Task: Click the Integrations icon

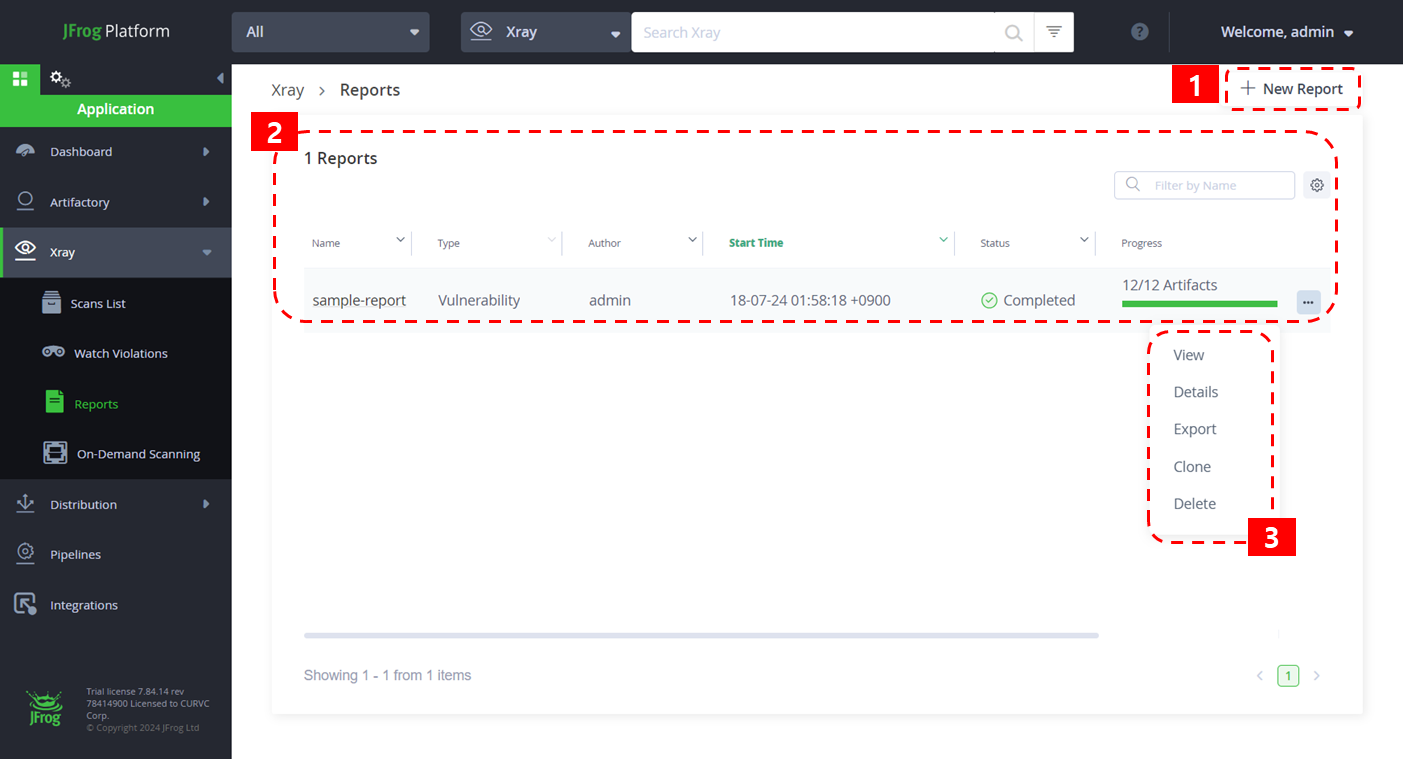Action: click(x=26, y=604)
